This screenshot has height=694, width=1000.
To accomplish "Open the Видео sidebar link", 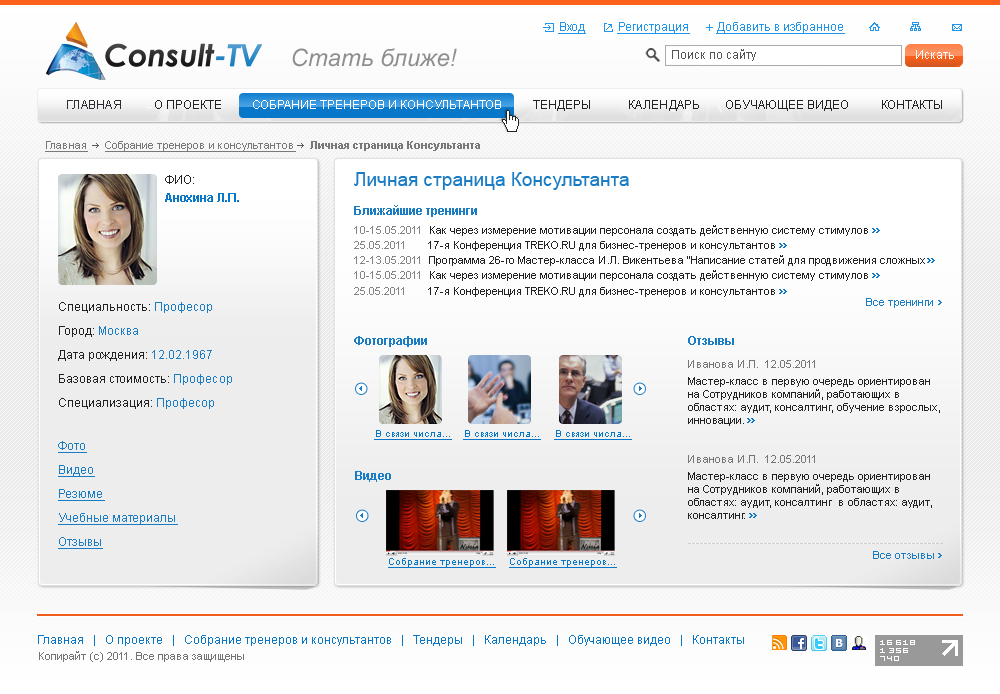I will [76, 470].
